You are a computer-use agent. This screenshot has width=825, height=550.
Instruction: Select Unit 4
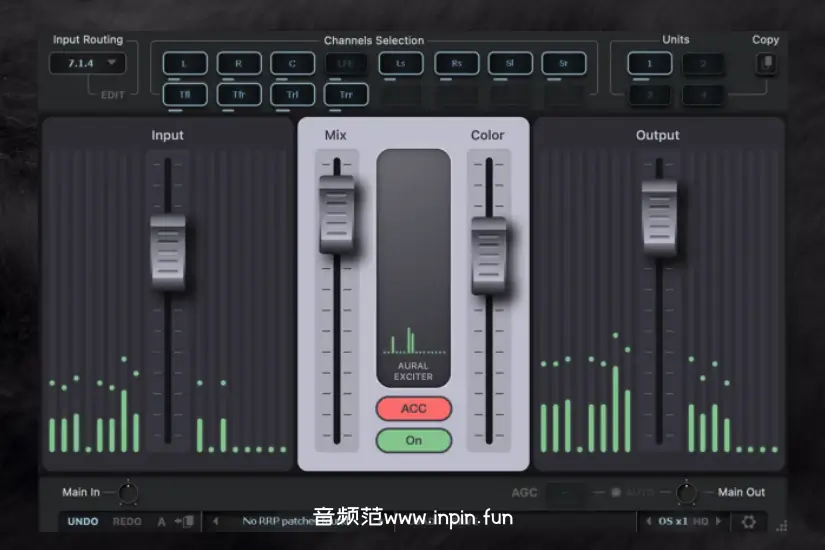coord(703,95)
